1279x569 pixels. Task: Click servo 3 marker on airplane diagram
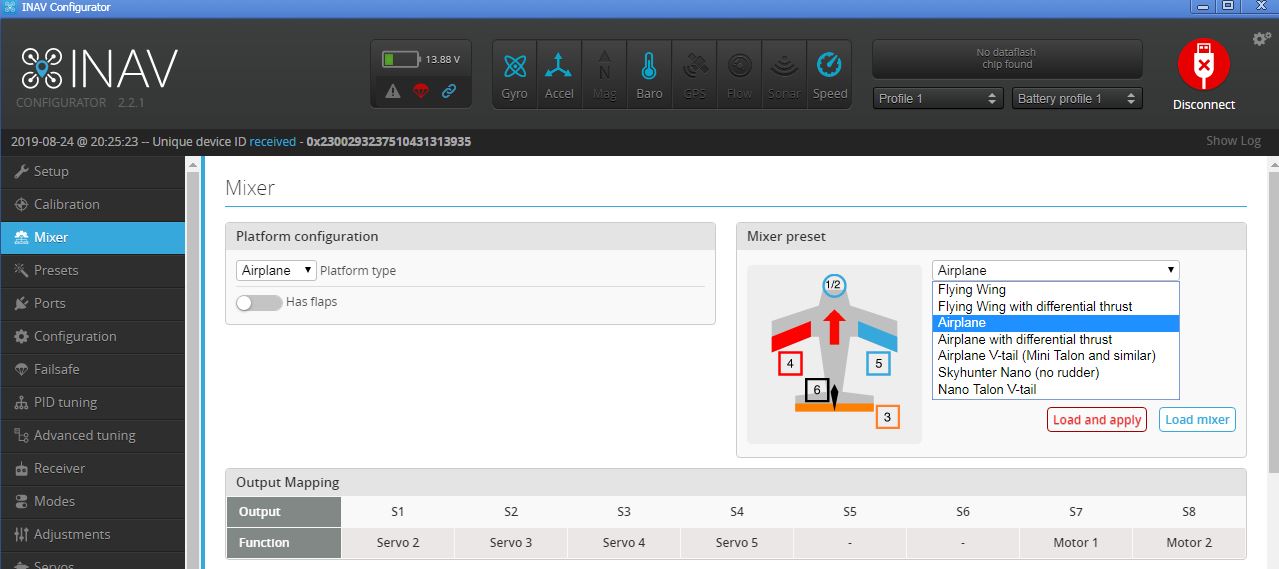pos(887,417)
